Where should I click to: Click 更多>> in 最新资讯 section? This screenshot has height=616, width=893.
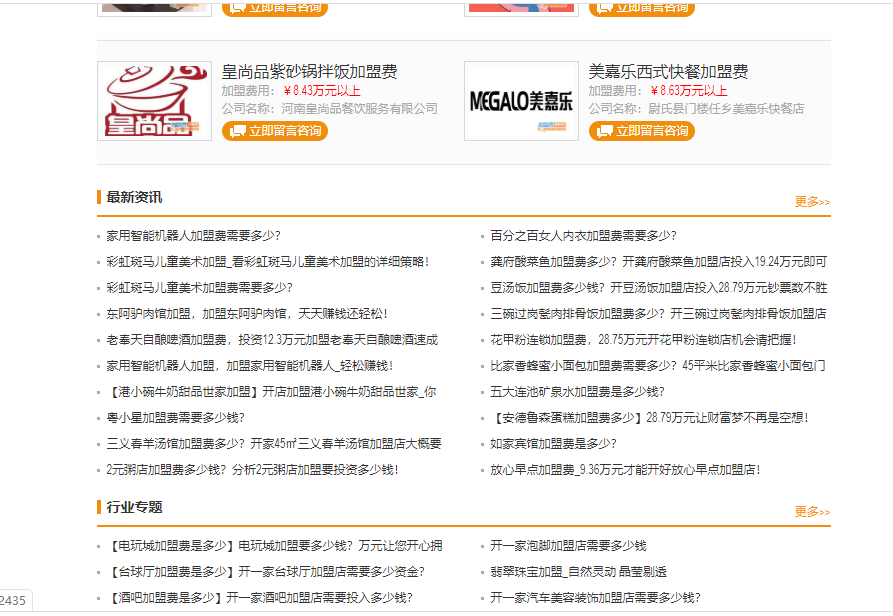tap(812, 202)
